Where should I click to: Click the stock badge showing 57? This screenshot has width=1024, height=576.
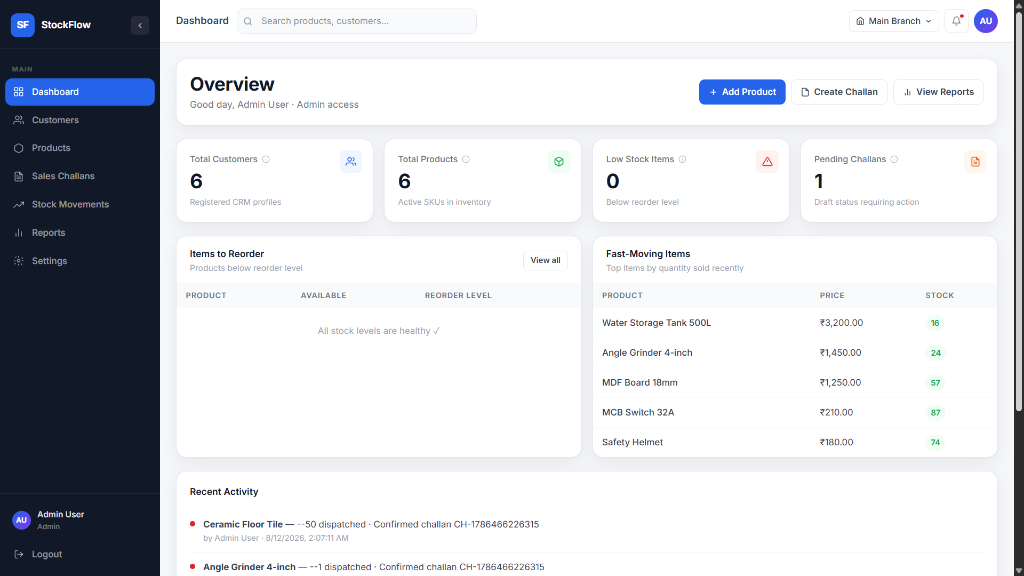pos(935,383)
